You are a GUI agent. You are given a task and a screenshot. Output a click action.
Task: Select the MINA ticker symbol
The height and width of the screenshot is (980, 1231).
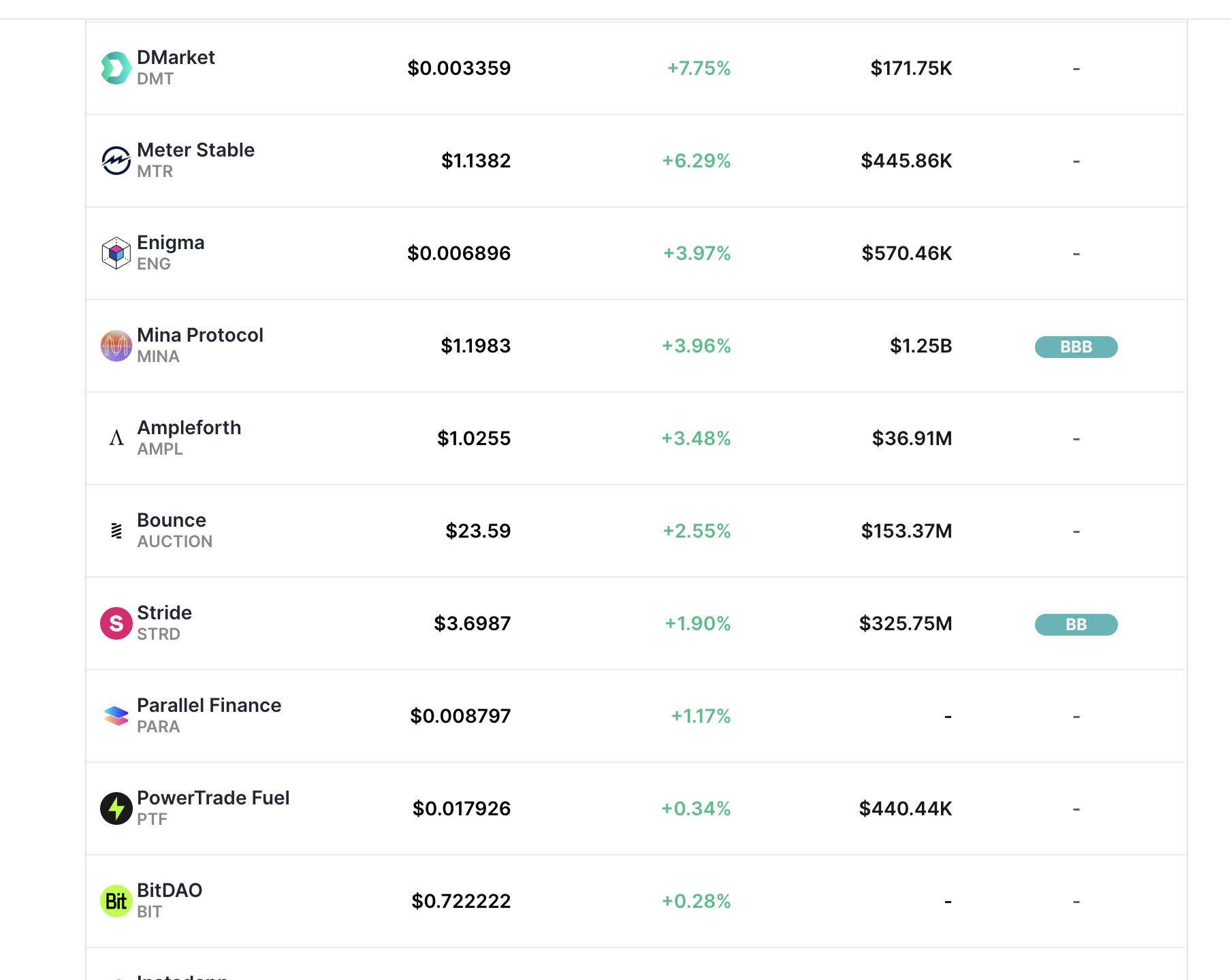coord(158,357)
